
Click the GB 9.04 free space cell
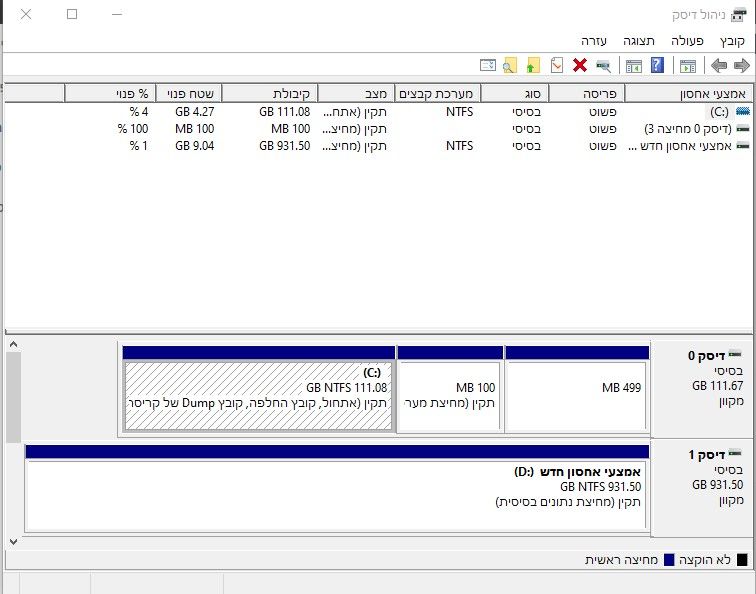[194, 146]
